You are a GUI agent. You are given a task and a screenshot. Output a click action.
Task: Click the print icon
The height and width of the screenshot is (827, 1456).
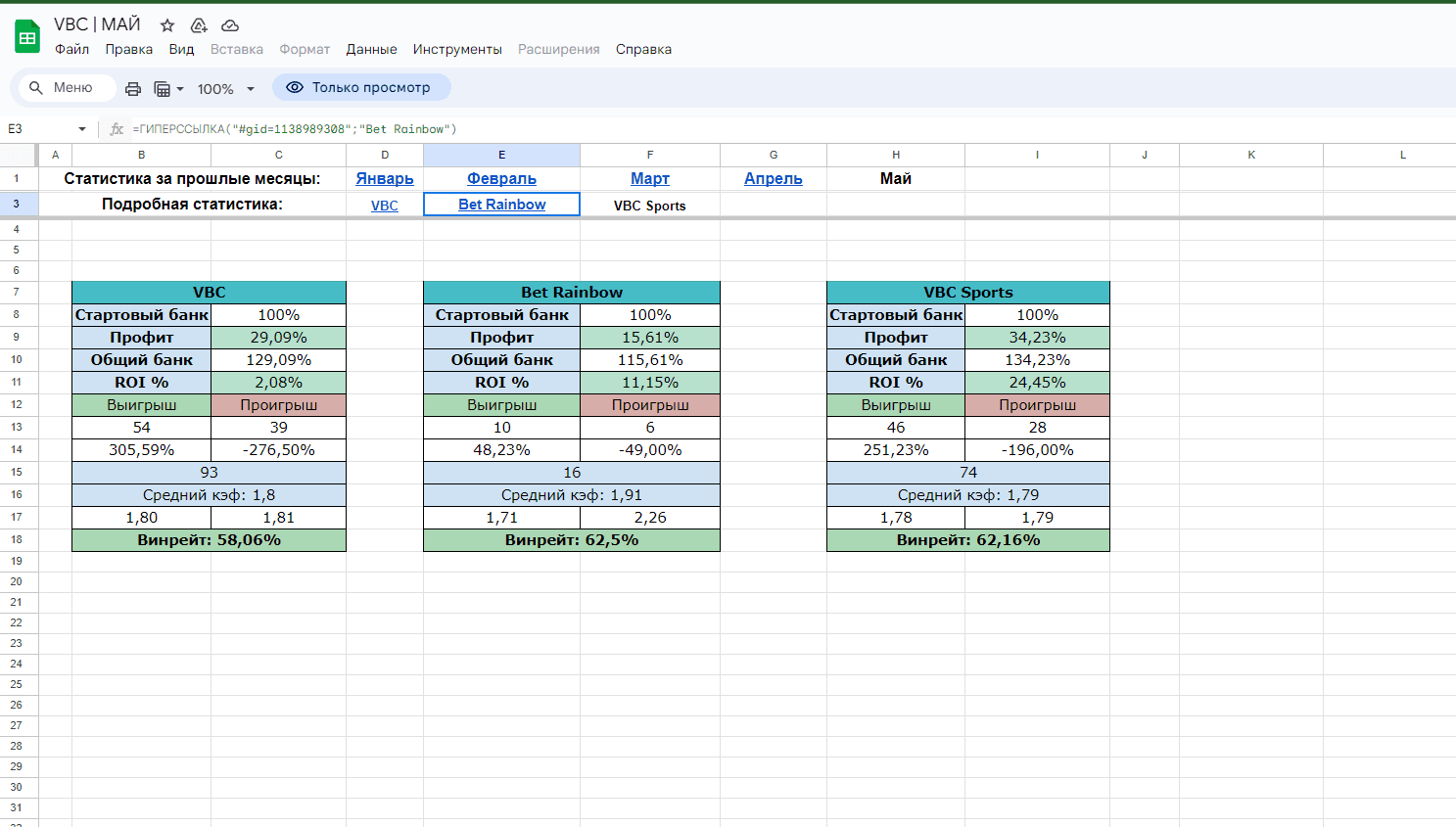pyautogui.click(x=133, y=89)
